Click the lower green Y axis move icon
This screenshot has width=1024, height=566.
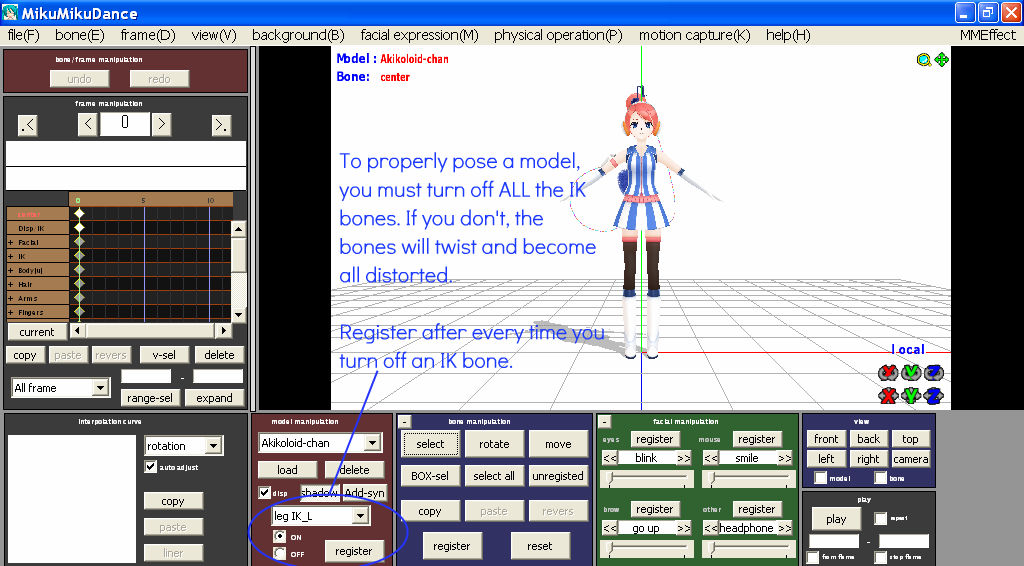pos(911,396)
